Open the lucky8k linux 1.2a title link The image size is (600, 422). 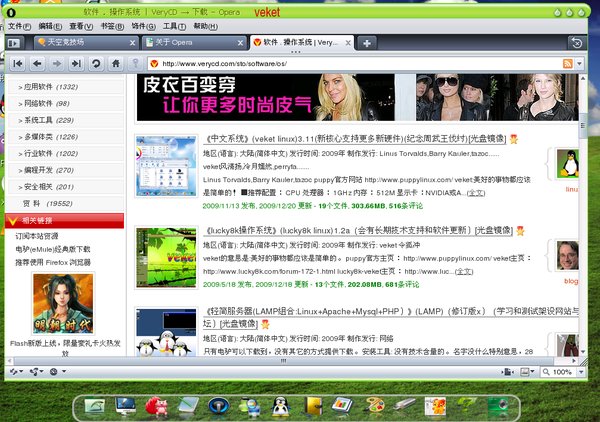(x=358, y=230)
